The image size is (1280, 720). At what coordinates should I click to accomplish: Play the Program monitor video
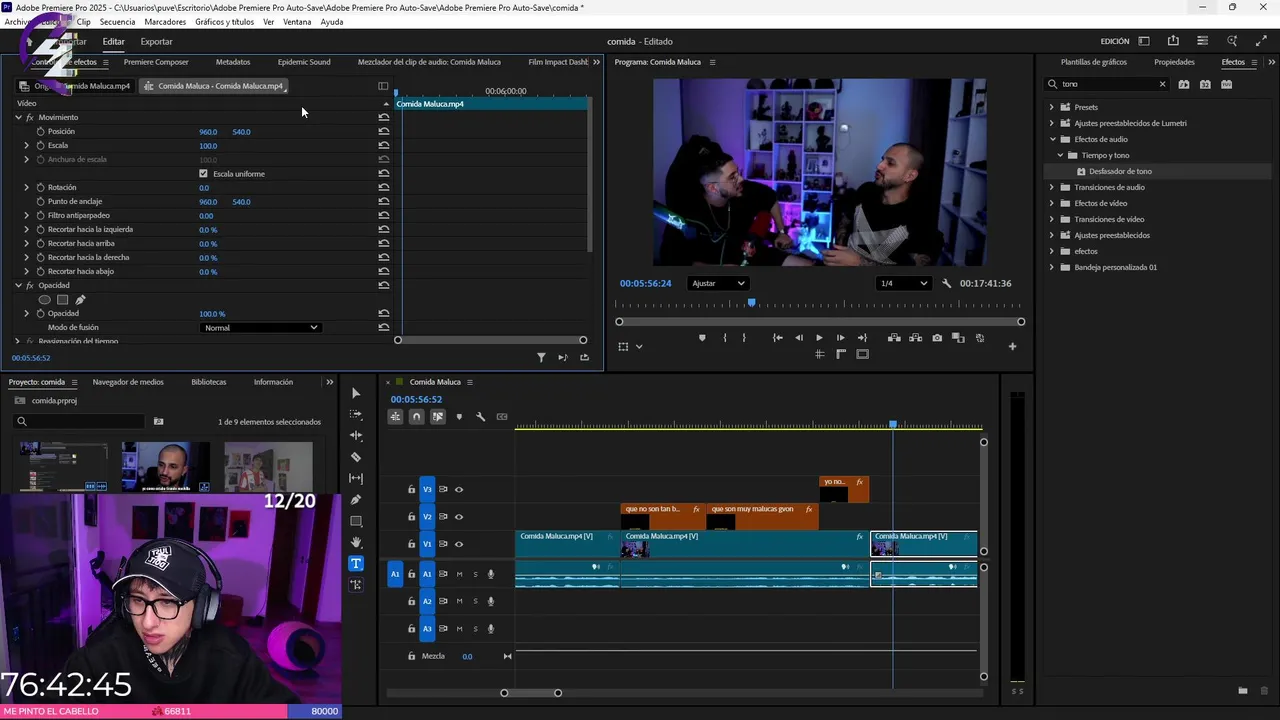click(819, 338)
